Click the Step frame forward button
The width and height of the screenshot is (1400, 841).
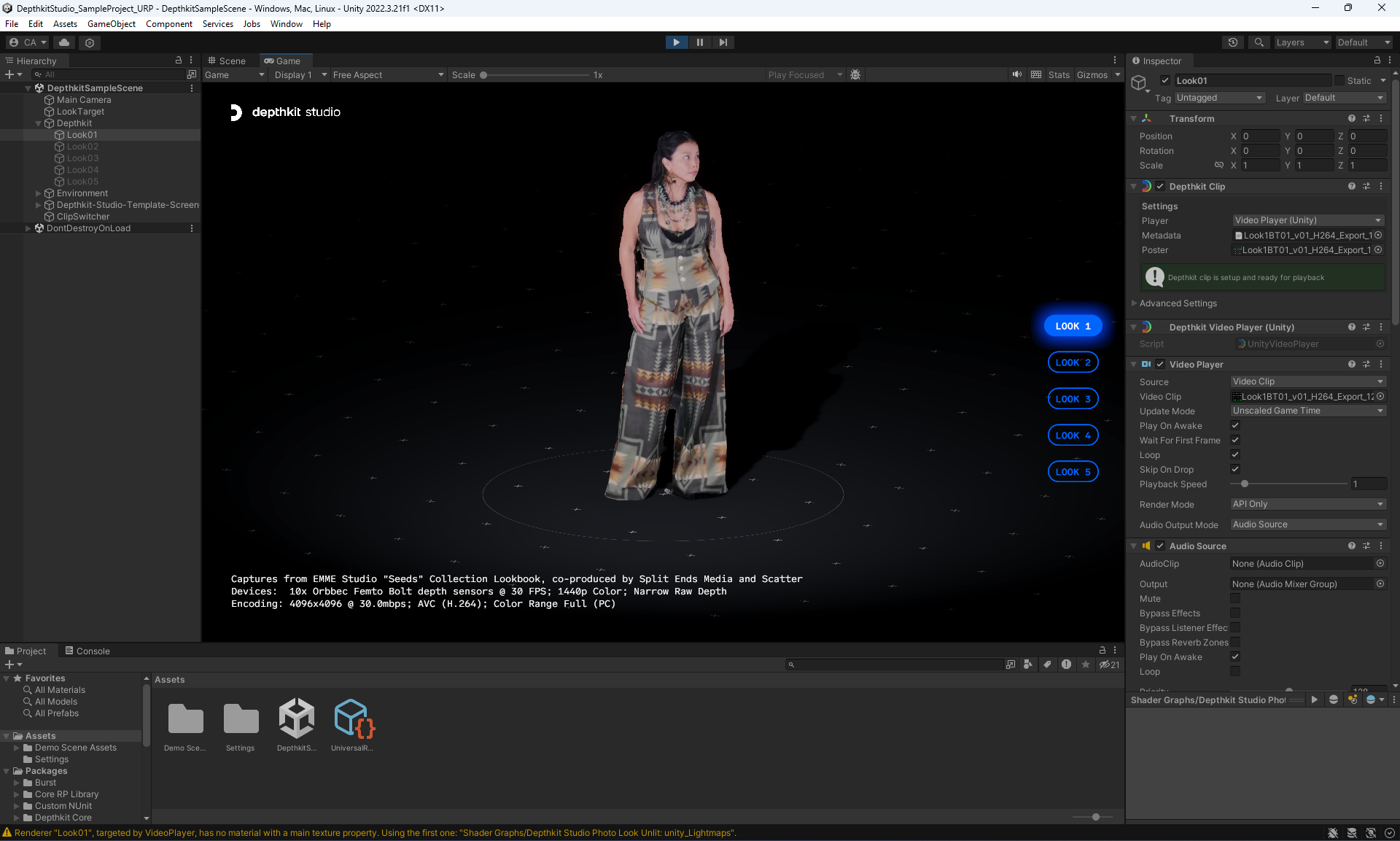click(723, 42)
